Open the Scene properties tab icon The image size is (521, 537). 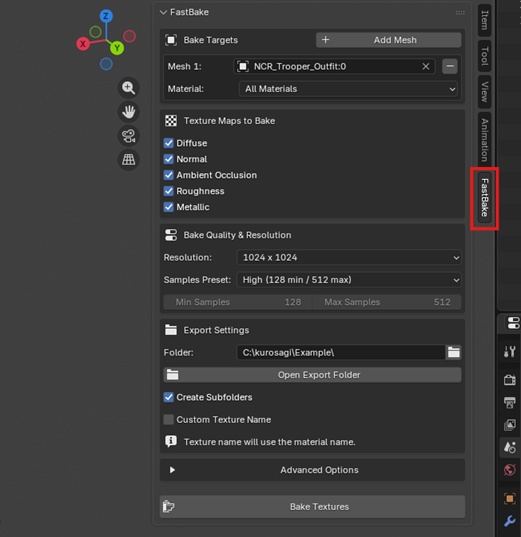[x=509, y=447]
